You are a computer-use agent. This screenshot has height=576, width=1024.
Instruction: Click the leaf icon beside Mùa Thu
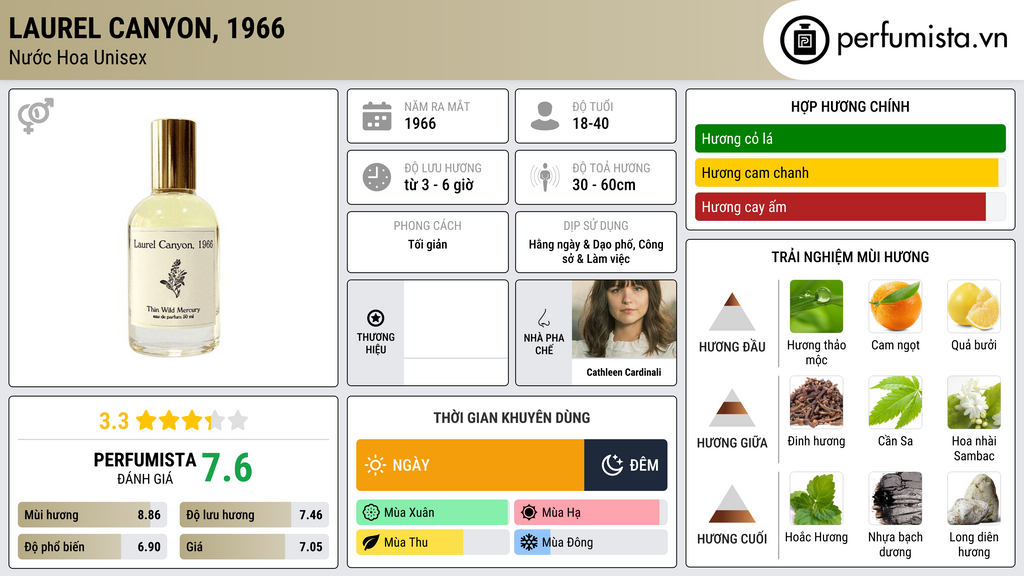pyautogui.click(x=371, y=542)
